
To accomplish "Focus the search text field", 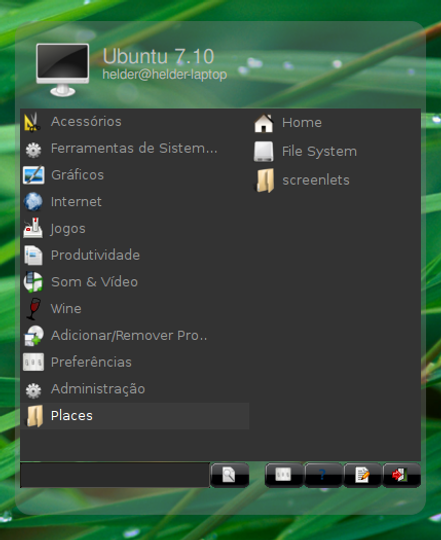I will tap(115, 475).
